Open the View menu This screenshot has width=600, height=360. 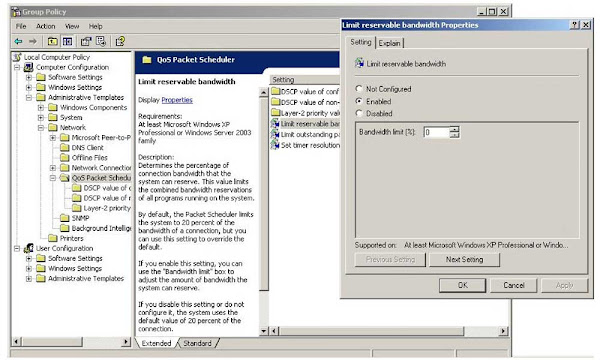coord(72,26)
